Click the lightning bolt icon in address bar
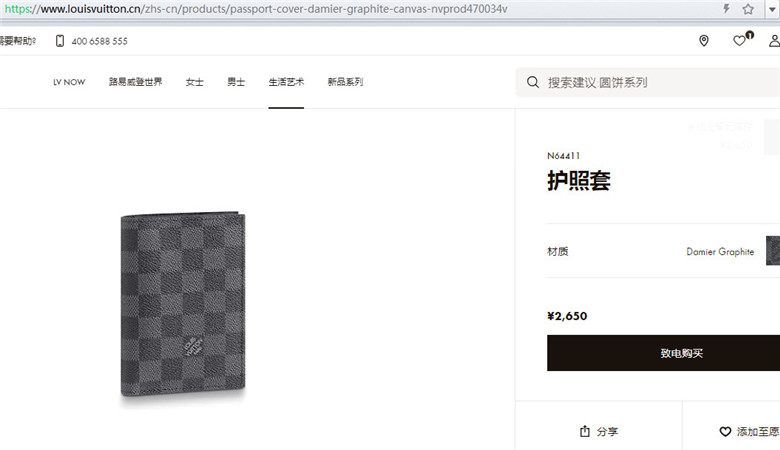Image resolution: width=780 pixels, height=450 pixels. coord(726,8)
